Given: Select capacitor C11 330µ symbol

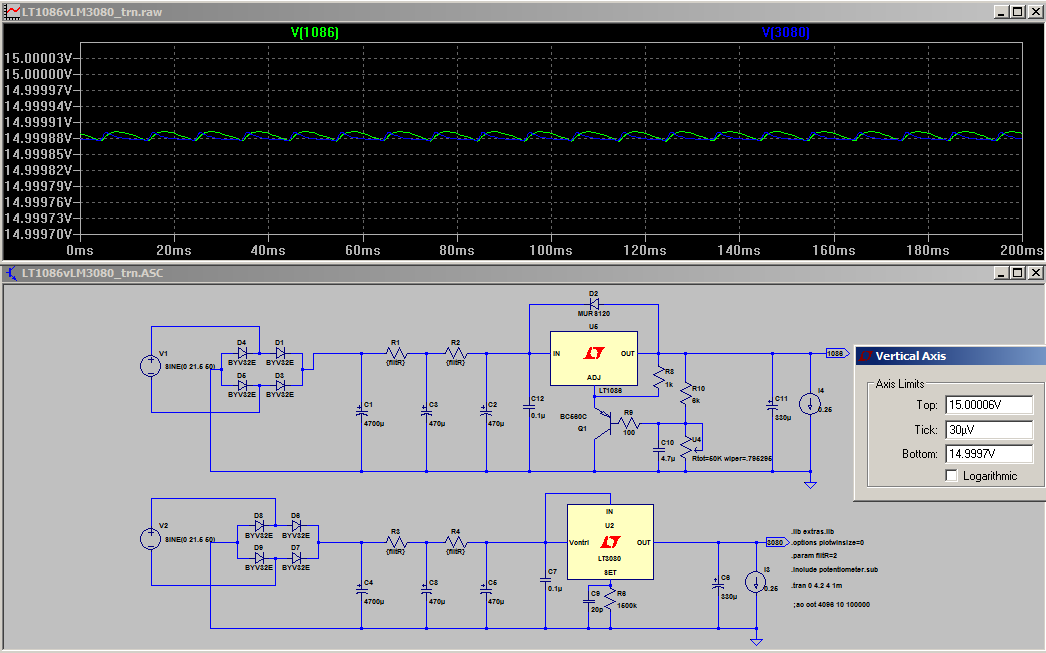Looking at the screenshot, I should pos(772,406).
